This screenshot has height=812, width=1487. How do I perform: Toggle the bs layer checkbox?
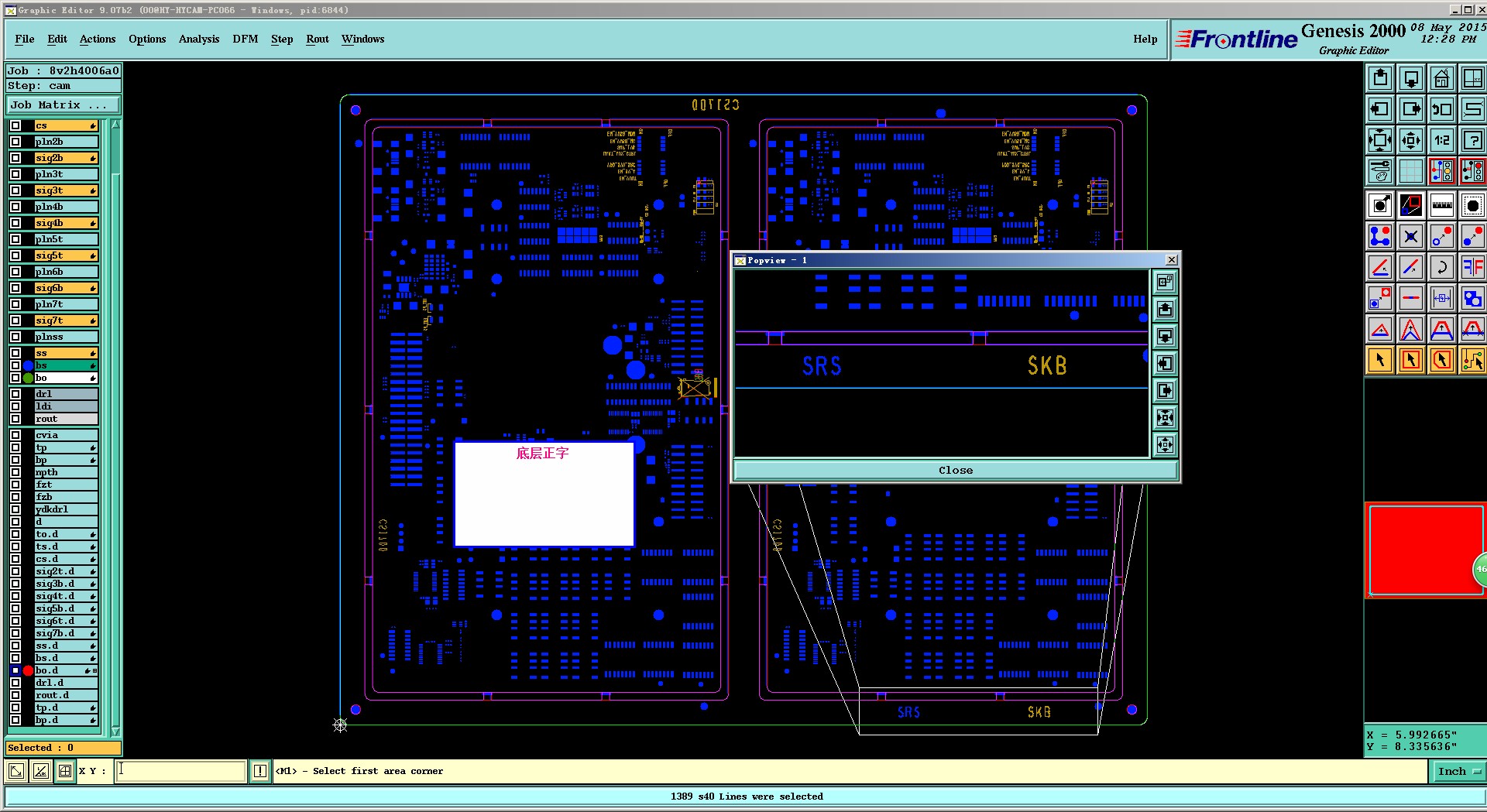[x=15, y=365]
